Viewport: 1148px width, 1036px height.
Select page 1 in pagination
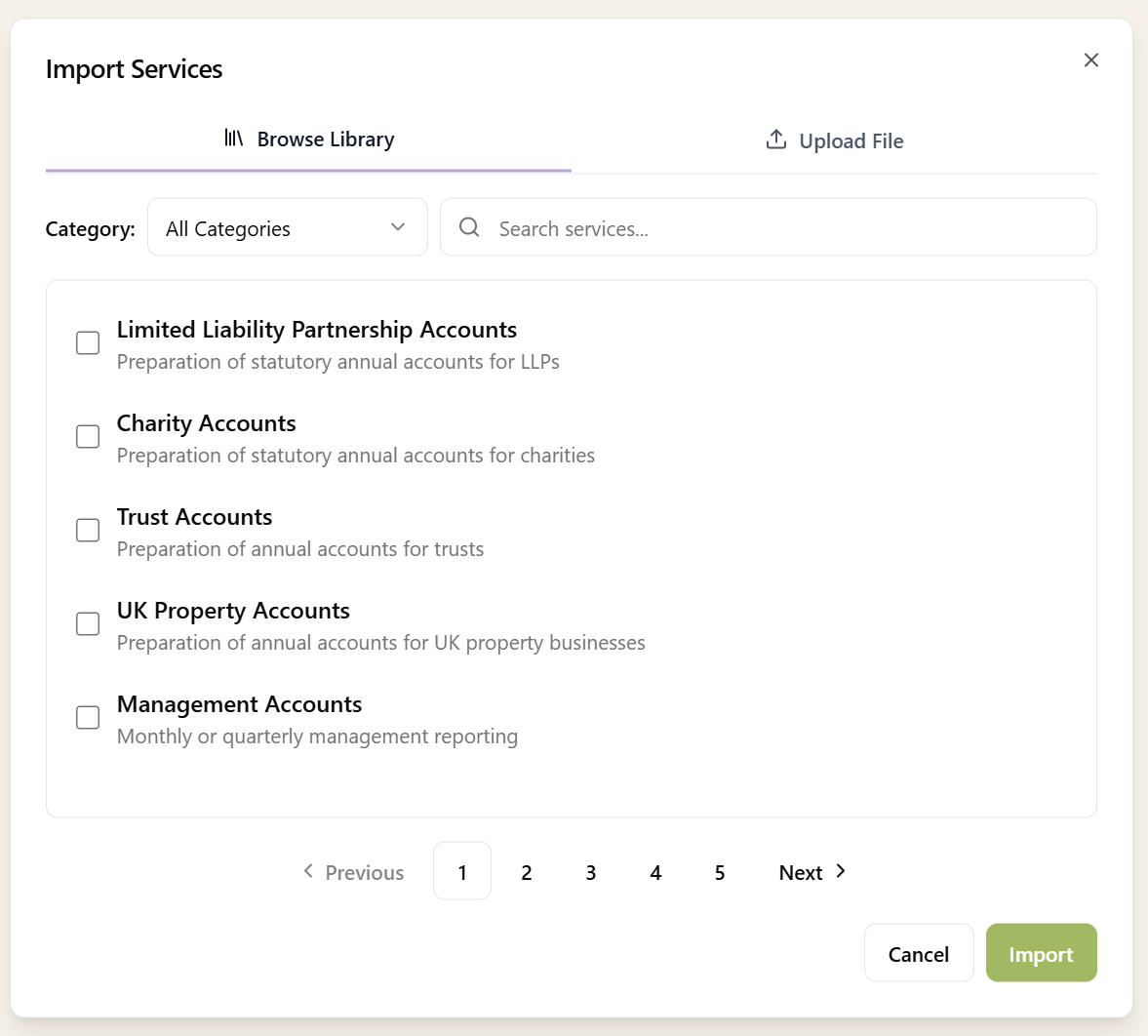(x=462, y=871)
